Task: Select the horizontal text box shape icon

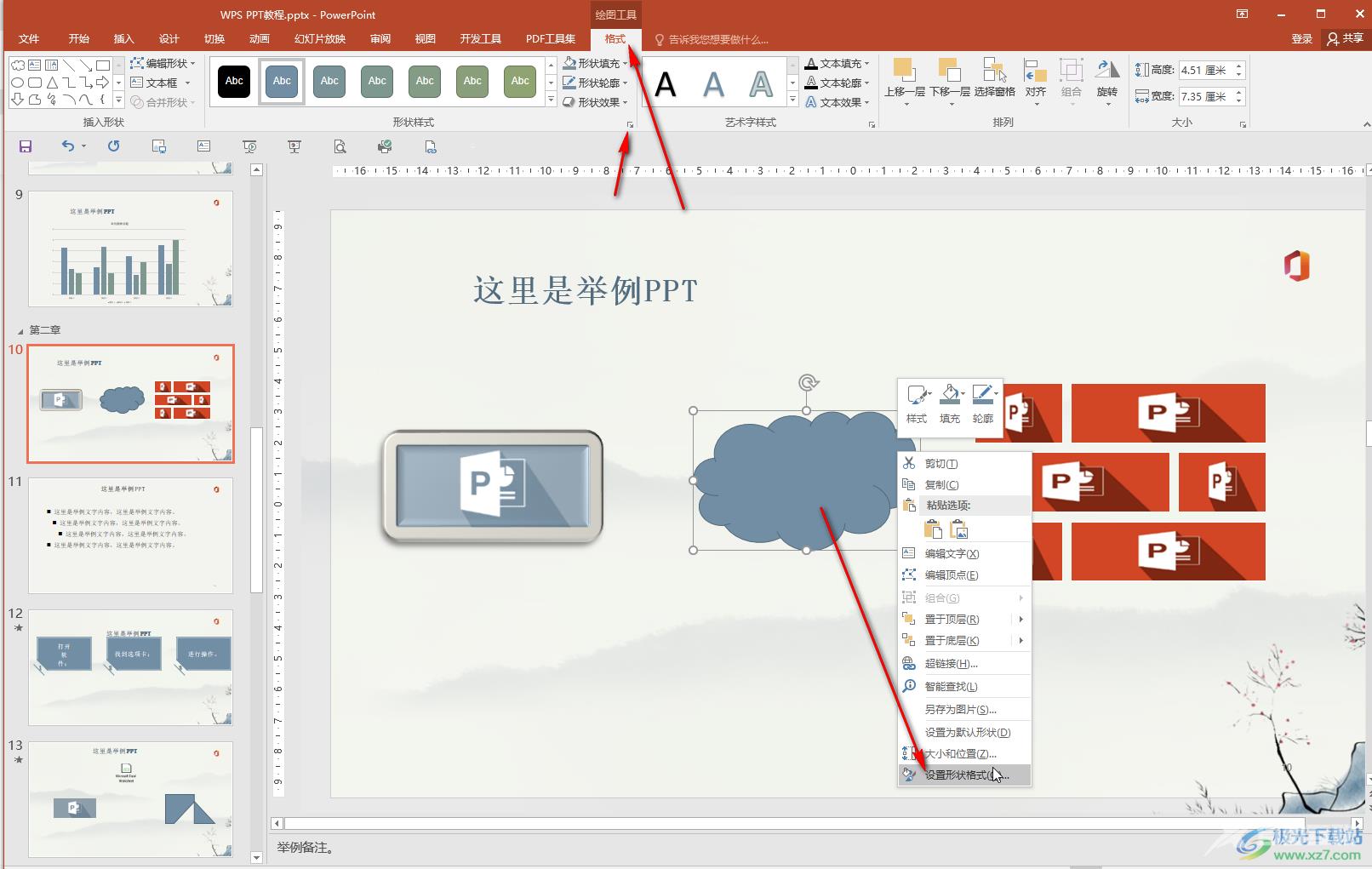Action: click(34, 65)
